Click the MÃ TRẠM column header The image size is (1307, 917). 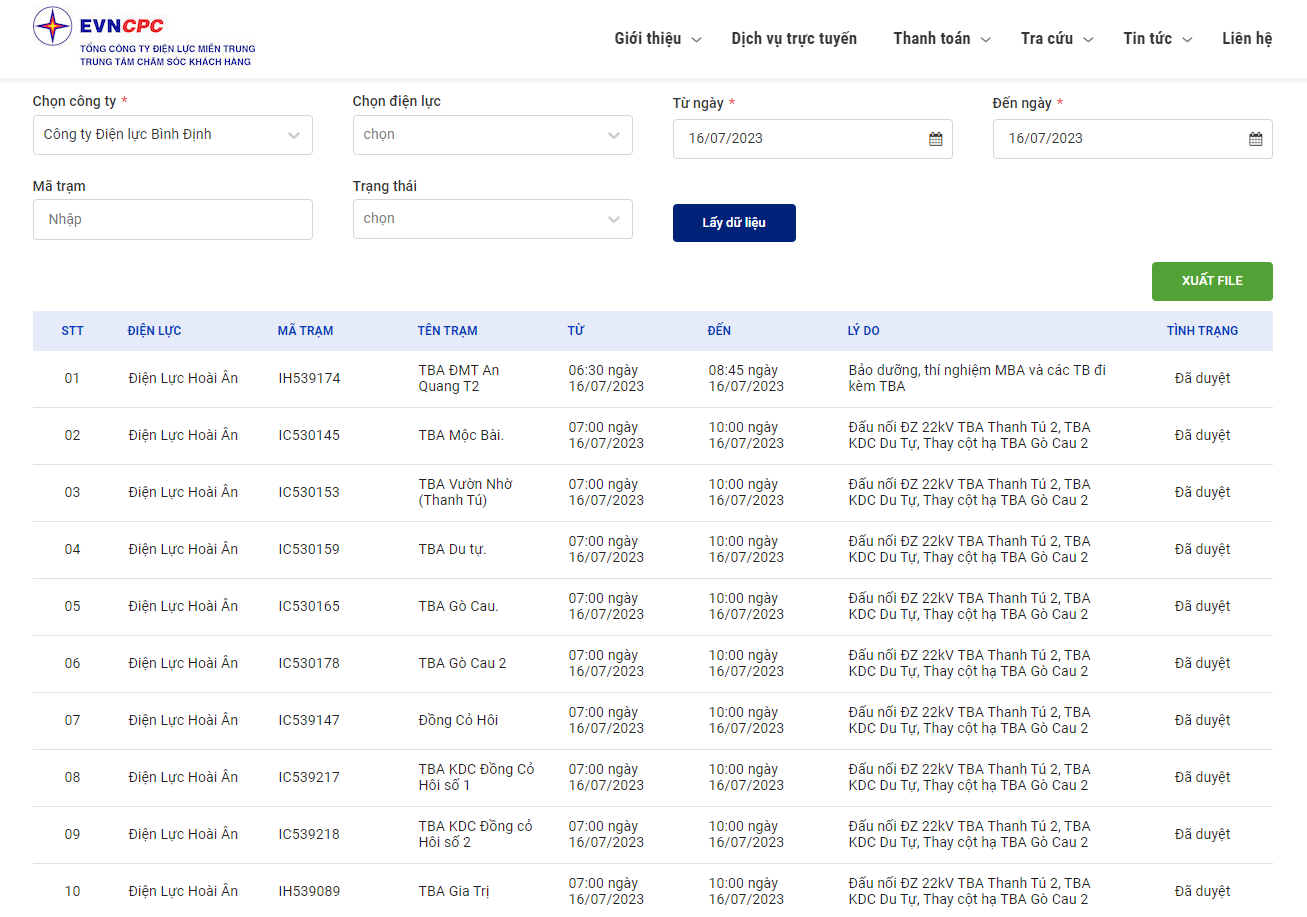[305, 331]
